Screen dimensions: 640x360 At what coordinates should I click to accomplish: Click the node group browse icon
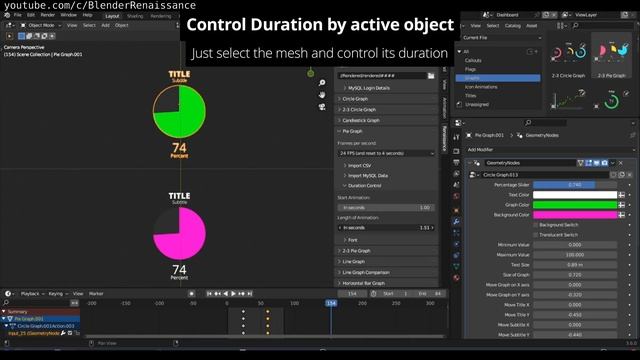[473, 175]
